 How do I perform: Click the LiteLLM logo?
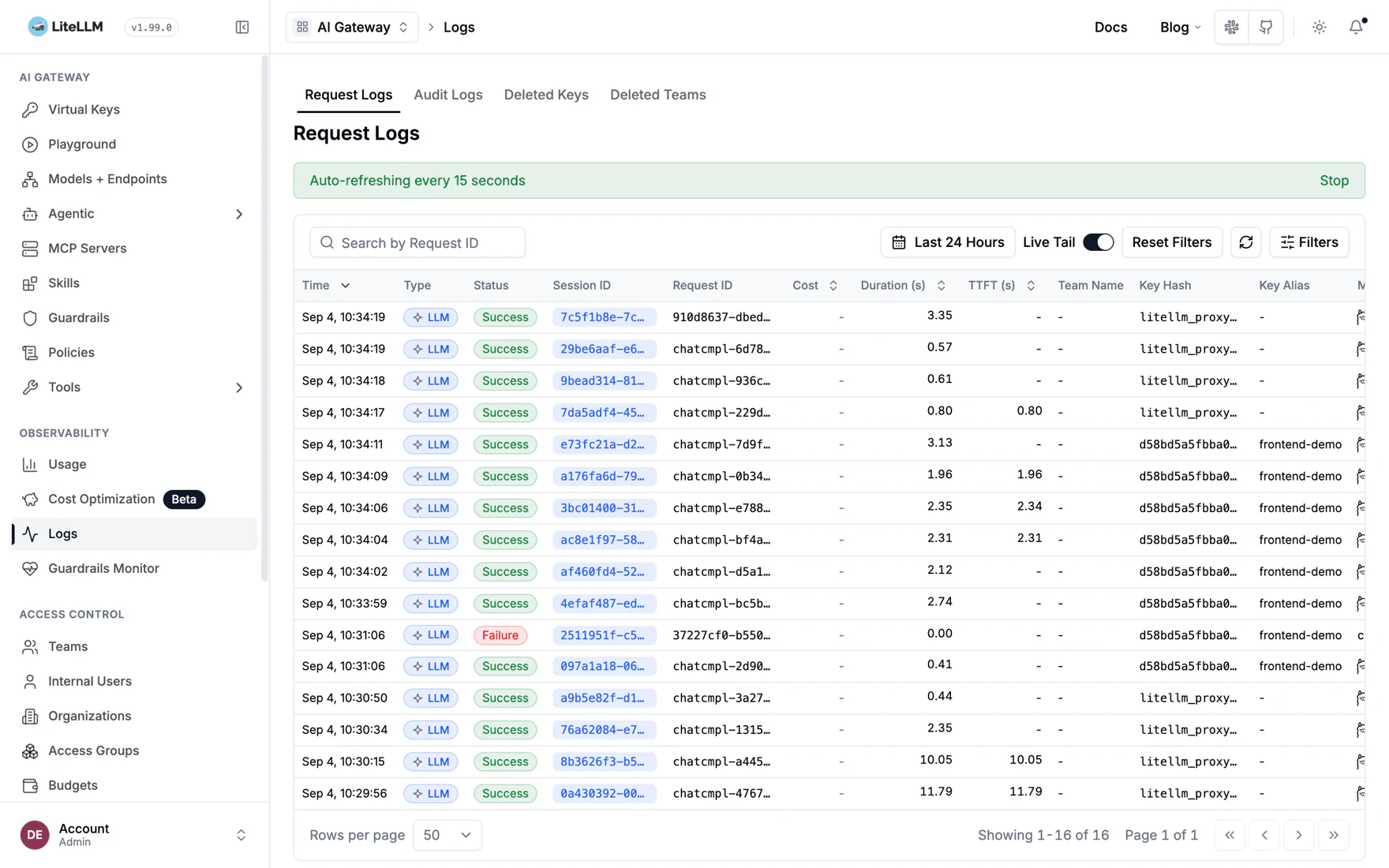tap(66, 27)
